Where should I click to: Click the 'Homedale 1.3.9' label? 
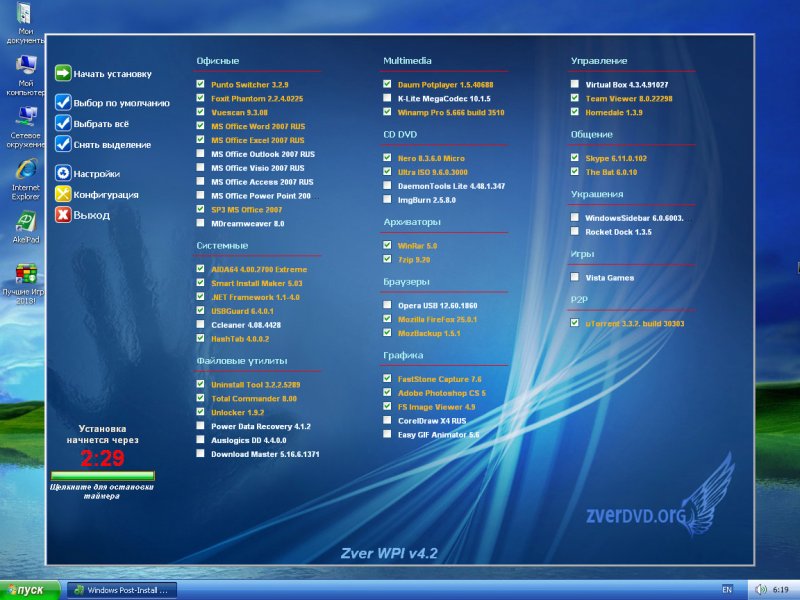(x=614, y=112)
